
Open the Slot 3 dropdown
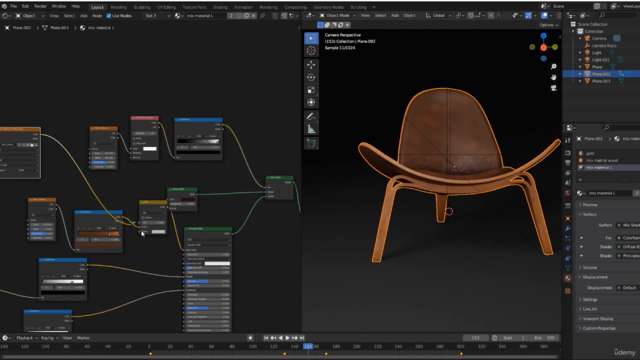click(x=157, y=16)
